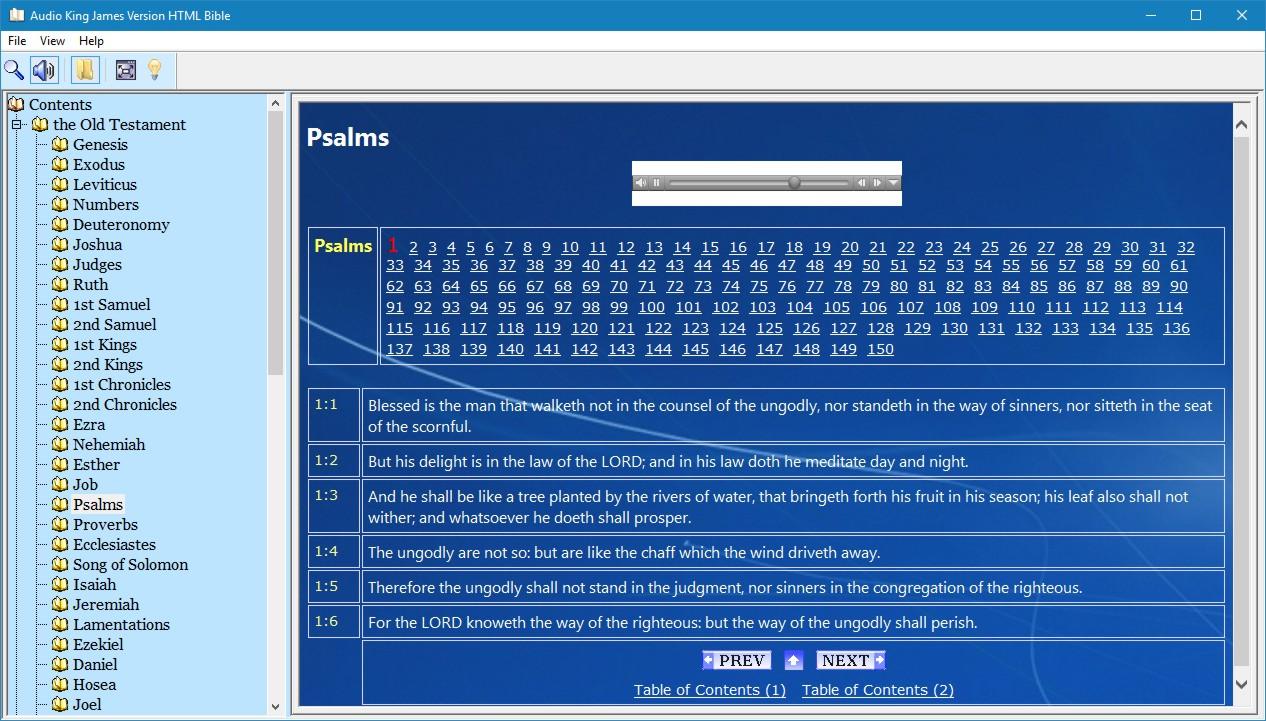Go to Psalm chapter 150 link

coord(880,350)
